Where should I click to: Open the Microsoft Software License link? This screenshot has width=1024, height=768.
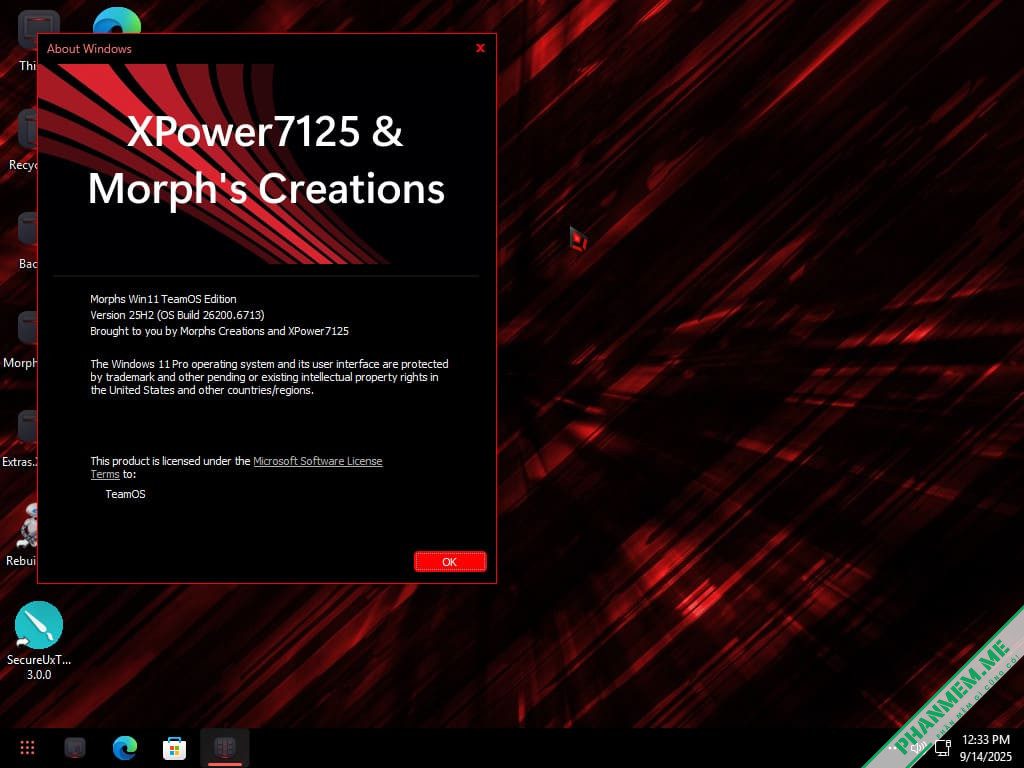pyautogui.click(x=317, y=461)
